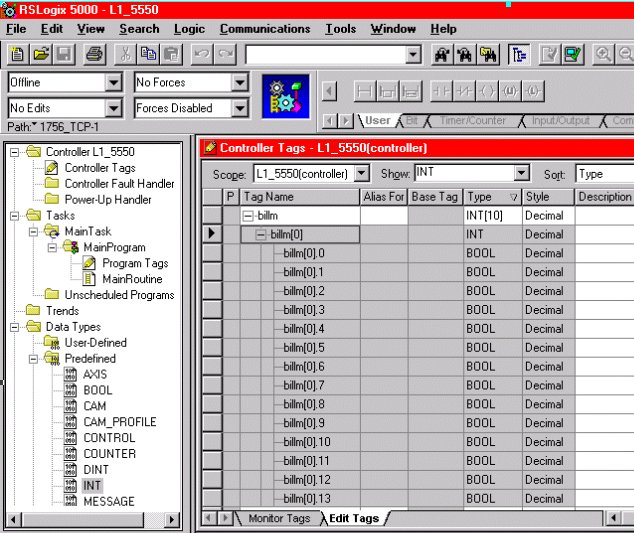Click the Verify routine checkmark icon
This screenshot has height=533, width=634.
coord(549,54)
